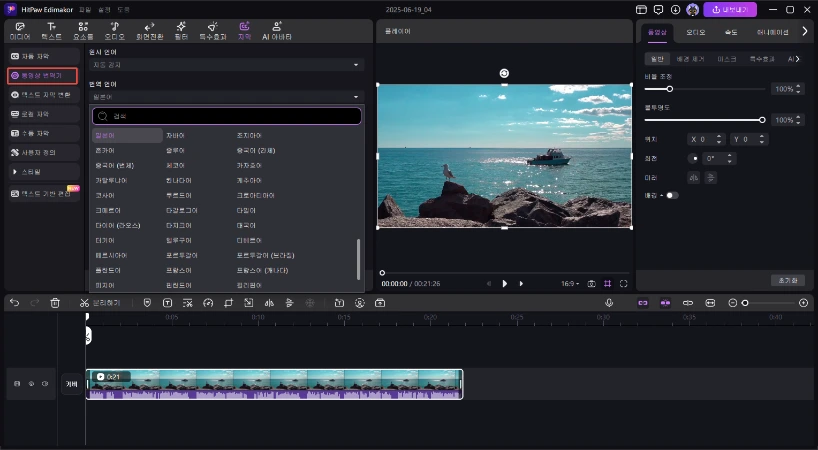Choose 조지아어 in the language list
Screen dimensions: 818x450
tap(249, 136)
